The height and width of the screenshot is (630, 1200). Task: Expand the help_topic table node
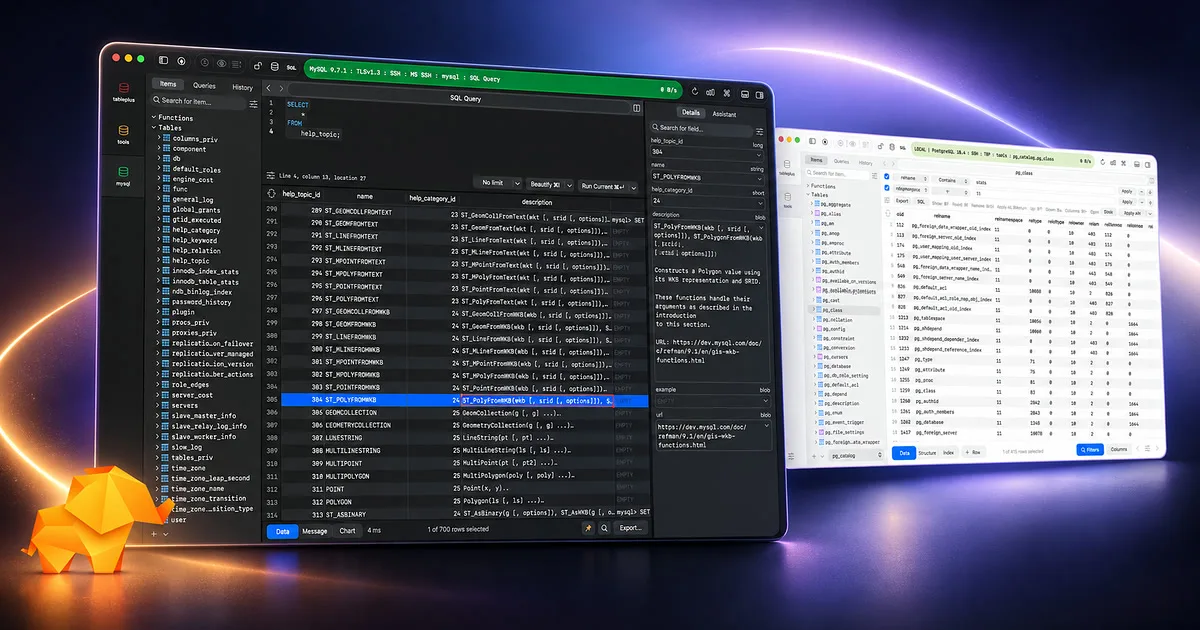point(157,260)
